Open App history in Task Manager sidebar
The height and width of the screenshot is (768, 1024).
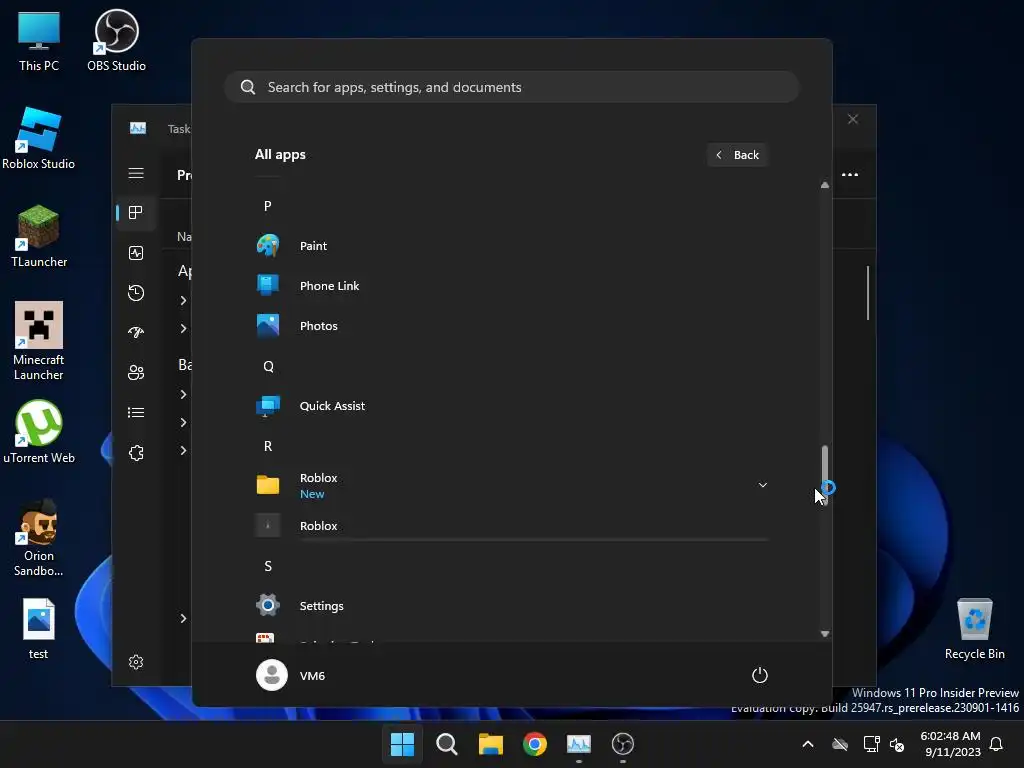click(x=136, y=293)
